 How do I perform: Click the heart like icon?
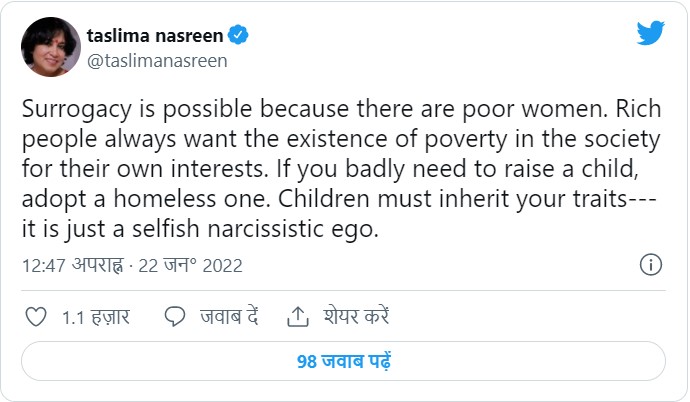pos(36,317)
